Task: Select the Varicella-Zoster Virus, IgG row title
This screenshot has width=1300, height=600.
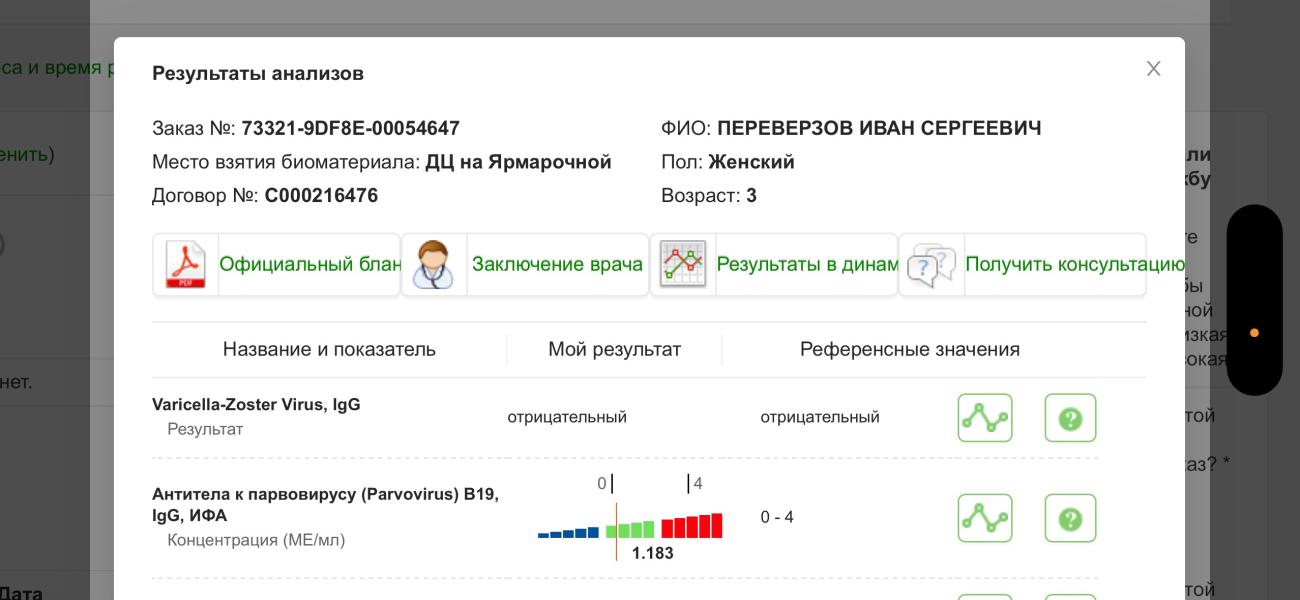Action: (256, 405)
